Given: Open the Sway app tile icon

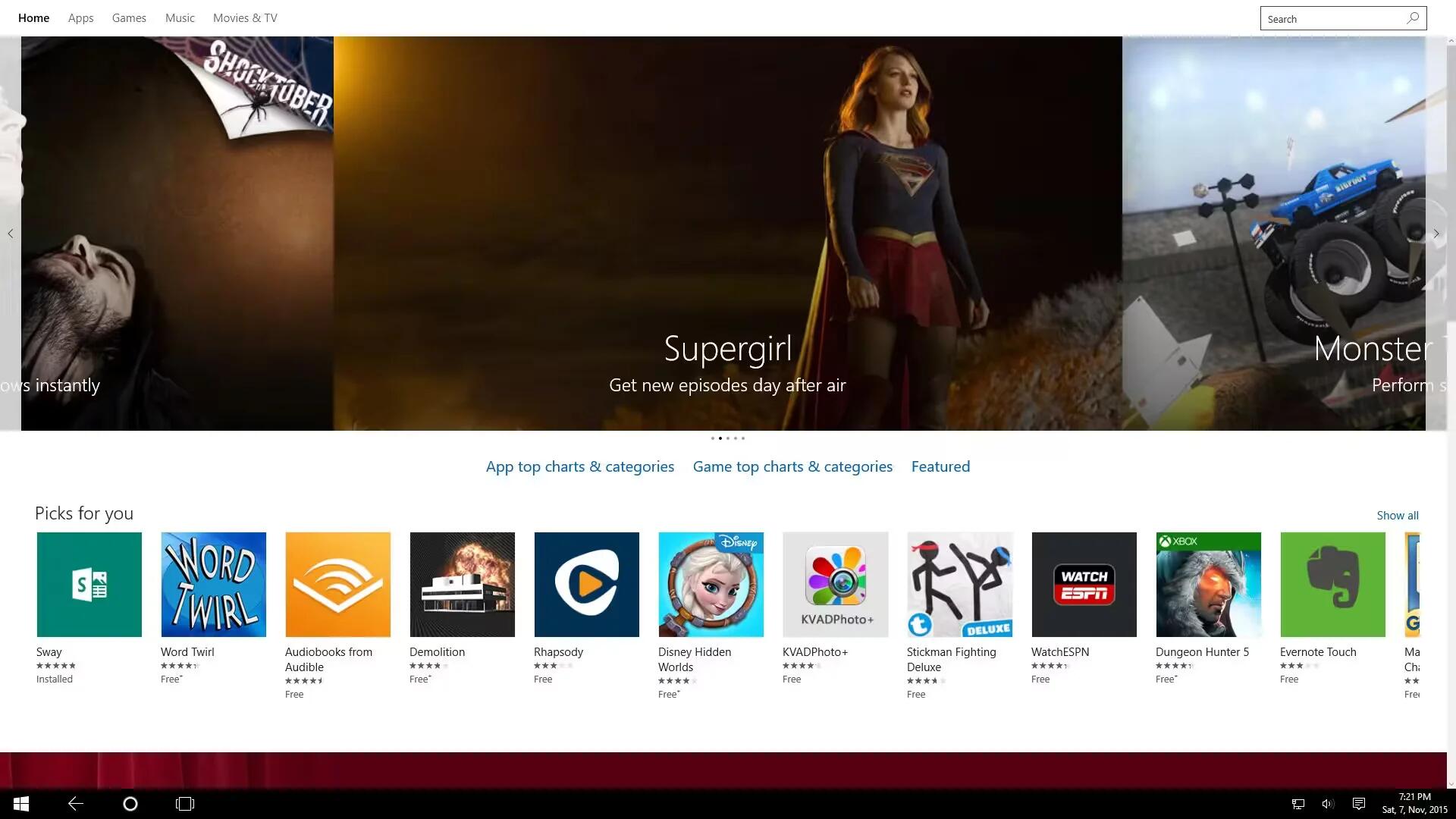Looking at the screenshot, I should [x=89, y=585].
